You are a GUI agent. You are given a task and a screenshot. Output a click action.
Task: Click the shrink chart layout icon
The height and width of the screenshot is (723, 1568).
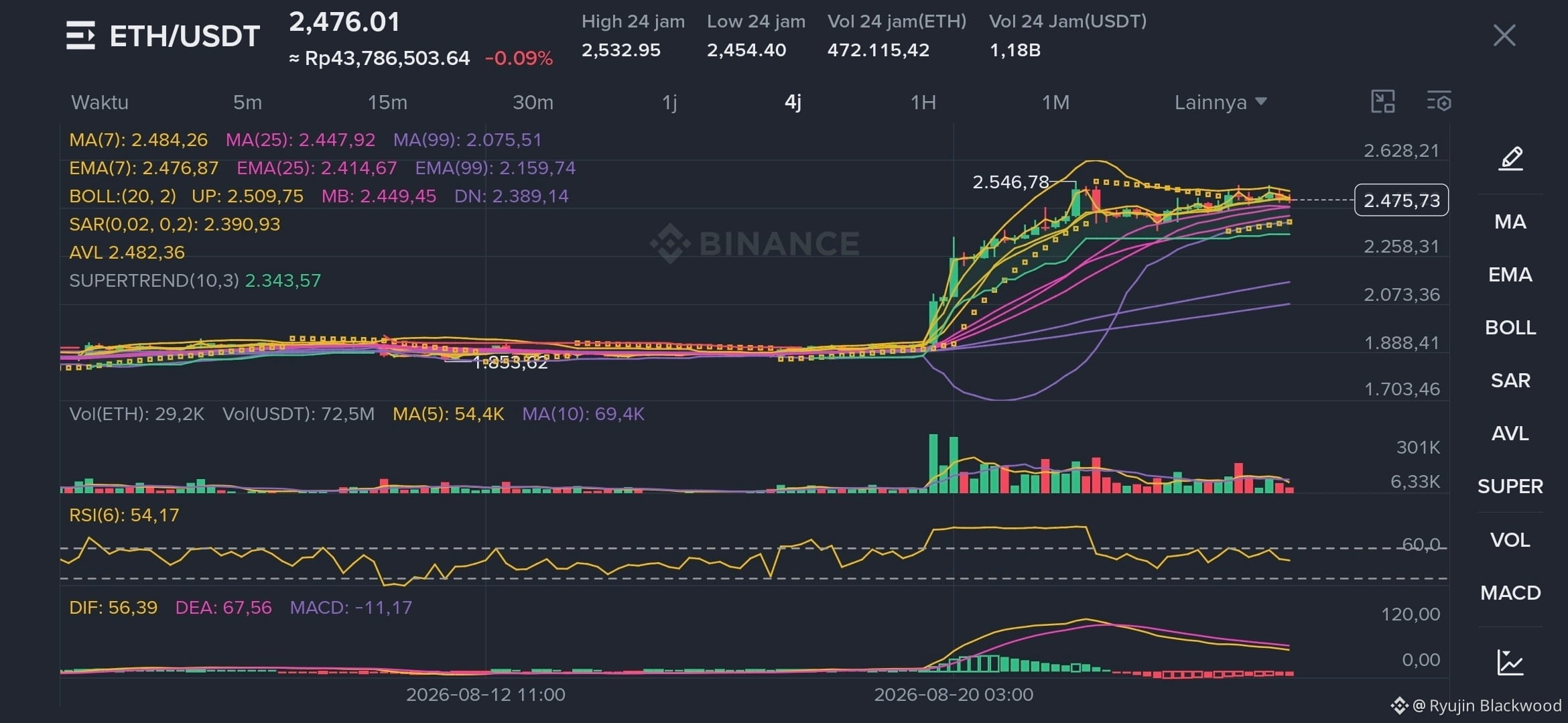click(x=1383, y=102)
